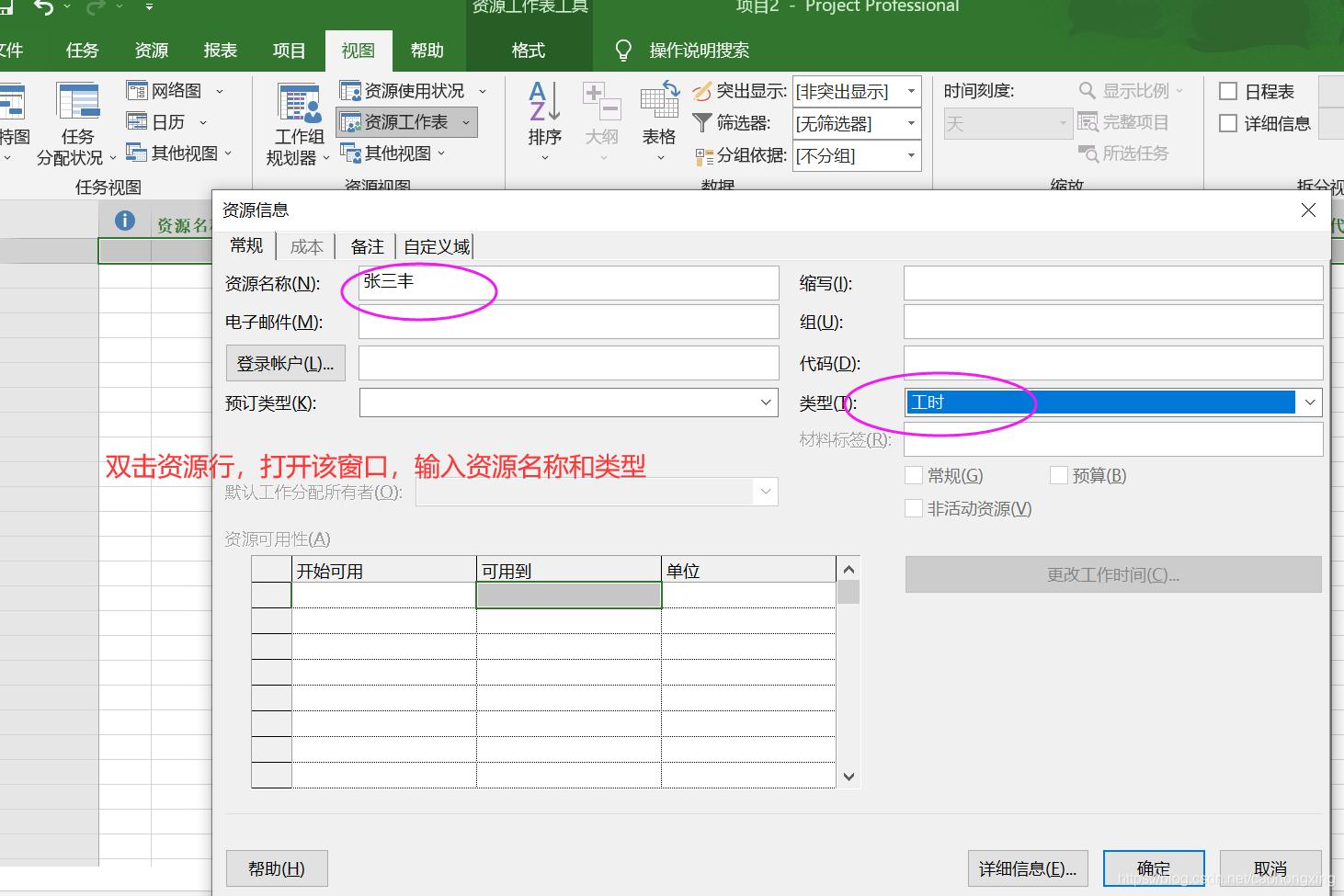This screenshot has width=1344, height=896.
Task: Enable the 详细信息 checkbox
Action: (1228, 123)
